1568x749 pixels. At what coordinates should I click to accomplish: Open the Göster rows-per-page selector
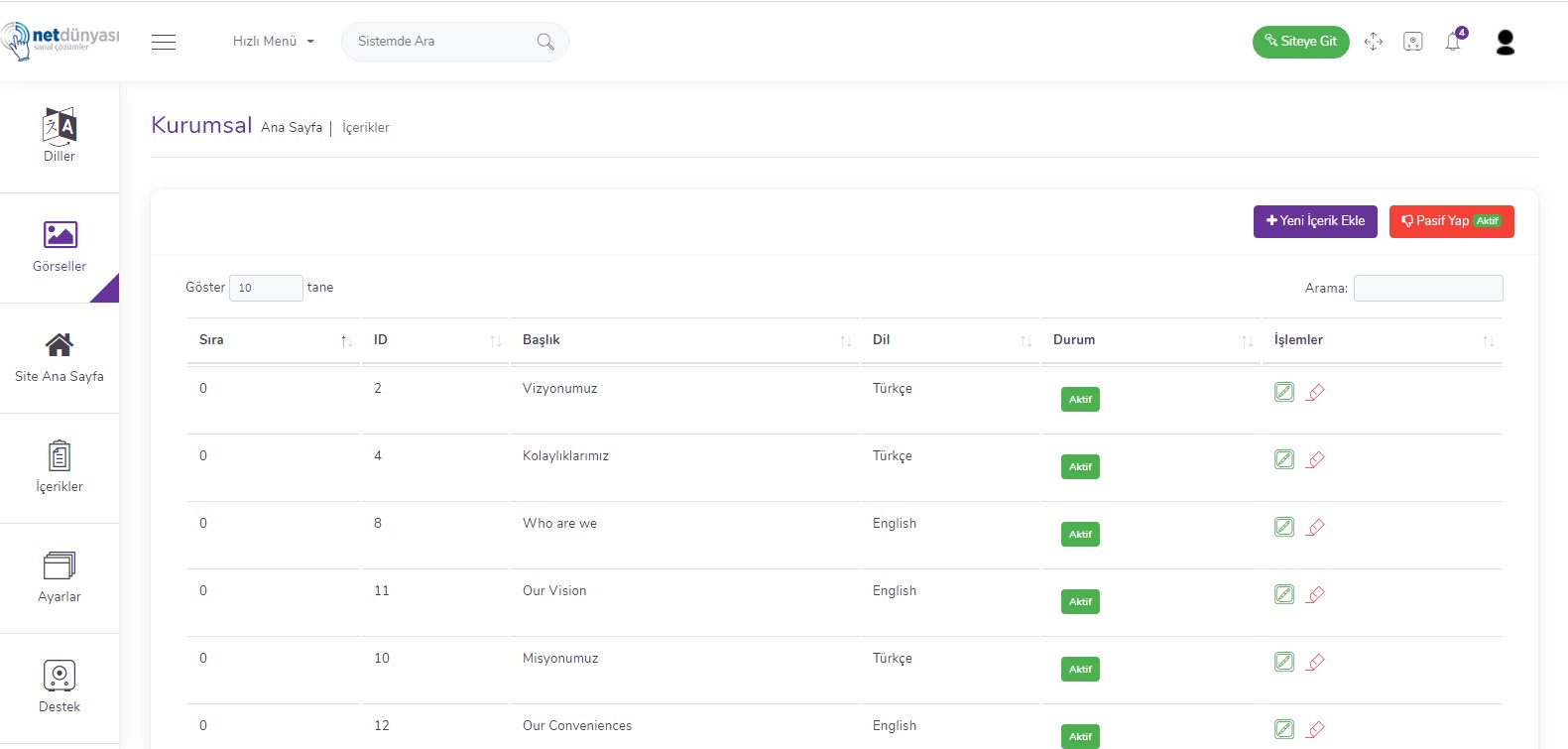(x=266, y=288)
